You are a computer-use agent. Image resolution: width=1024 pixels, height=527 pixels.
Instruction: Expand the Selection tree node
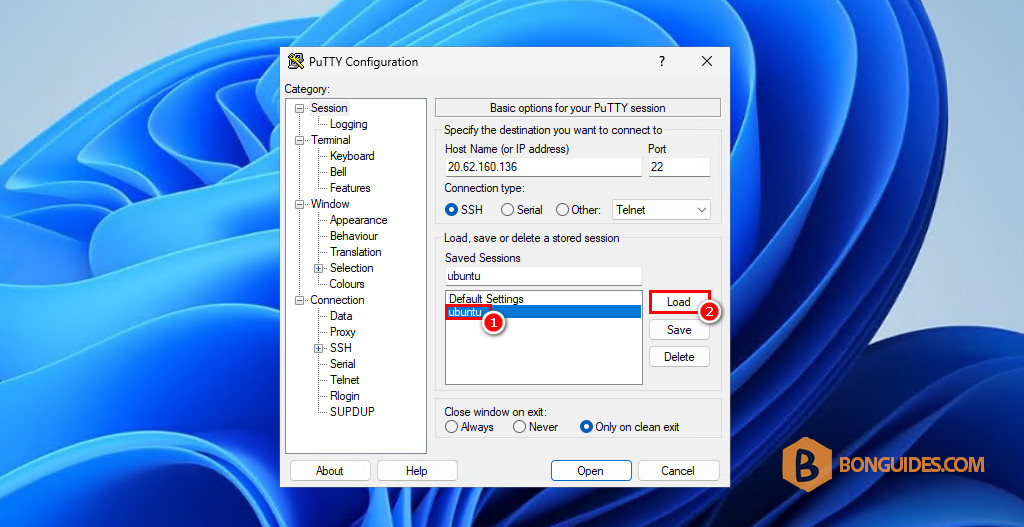[x=319, y=268]
